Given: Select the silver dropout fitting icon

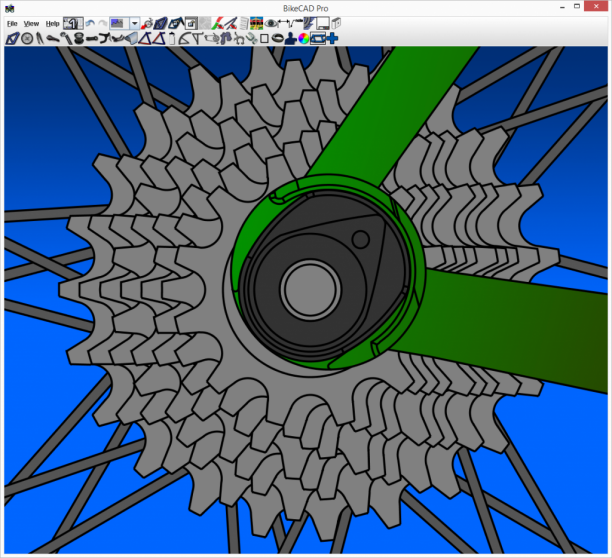Looking at the screenshot, I should tap(252, 39).
